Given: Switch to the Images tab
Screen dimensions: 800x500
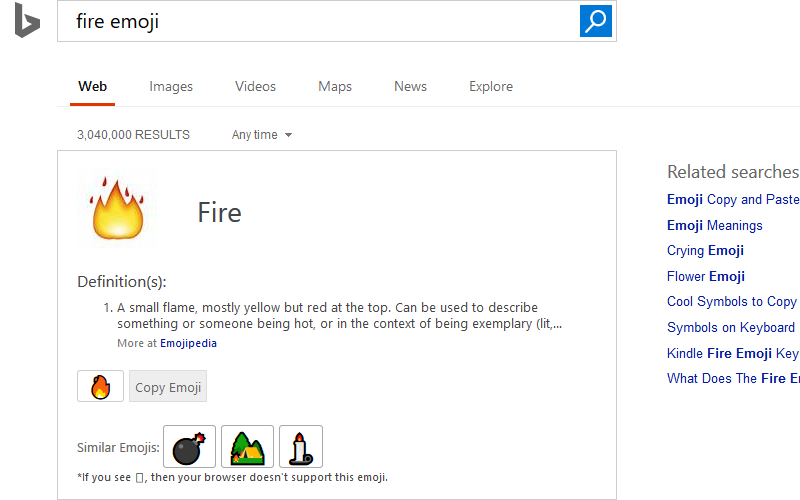Looking at the screenshot, I should [x=171, y=86].
